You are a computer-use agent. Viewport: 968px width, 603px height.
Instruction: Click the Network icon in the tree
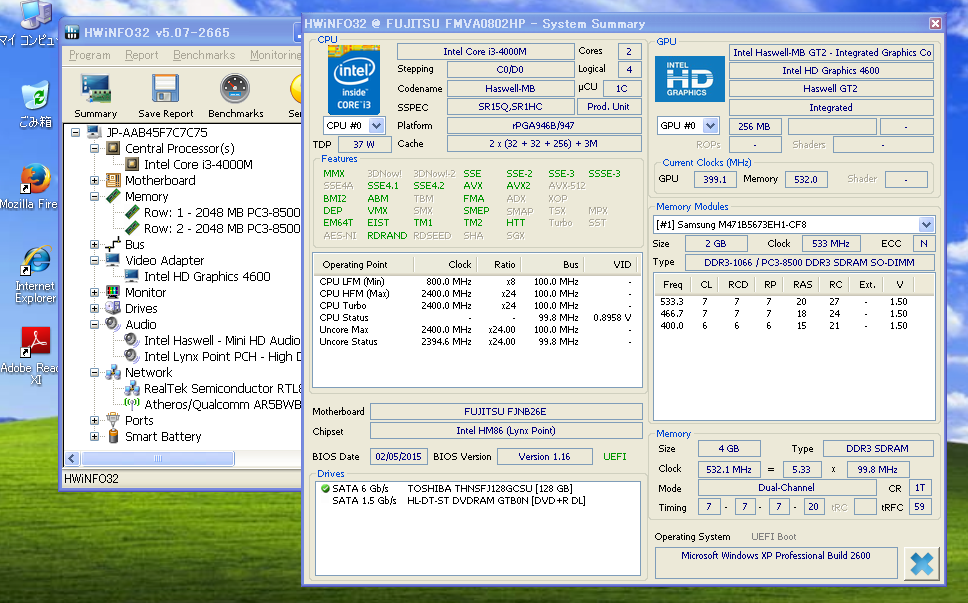coord(113,372)
